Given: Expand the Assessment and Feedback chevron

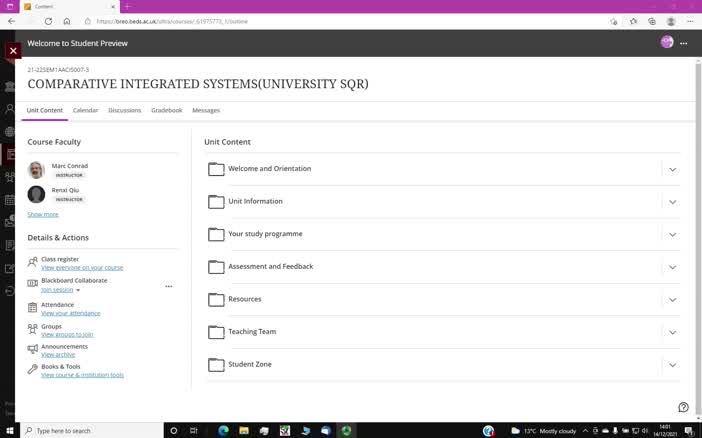Looking at the screenshot, I should coord(672,267).
